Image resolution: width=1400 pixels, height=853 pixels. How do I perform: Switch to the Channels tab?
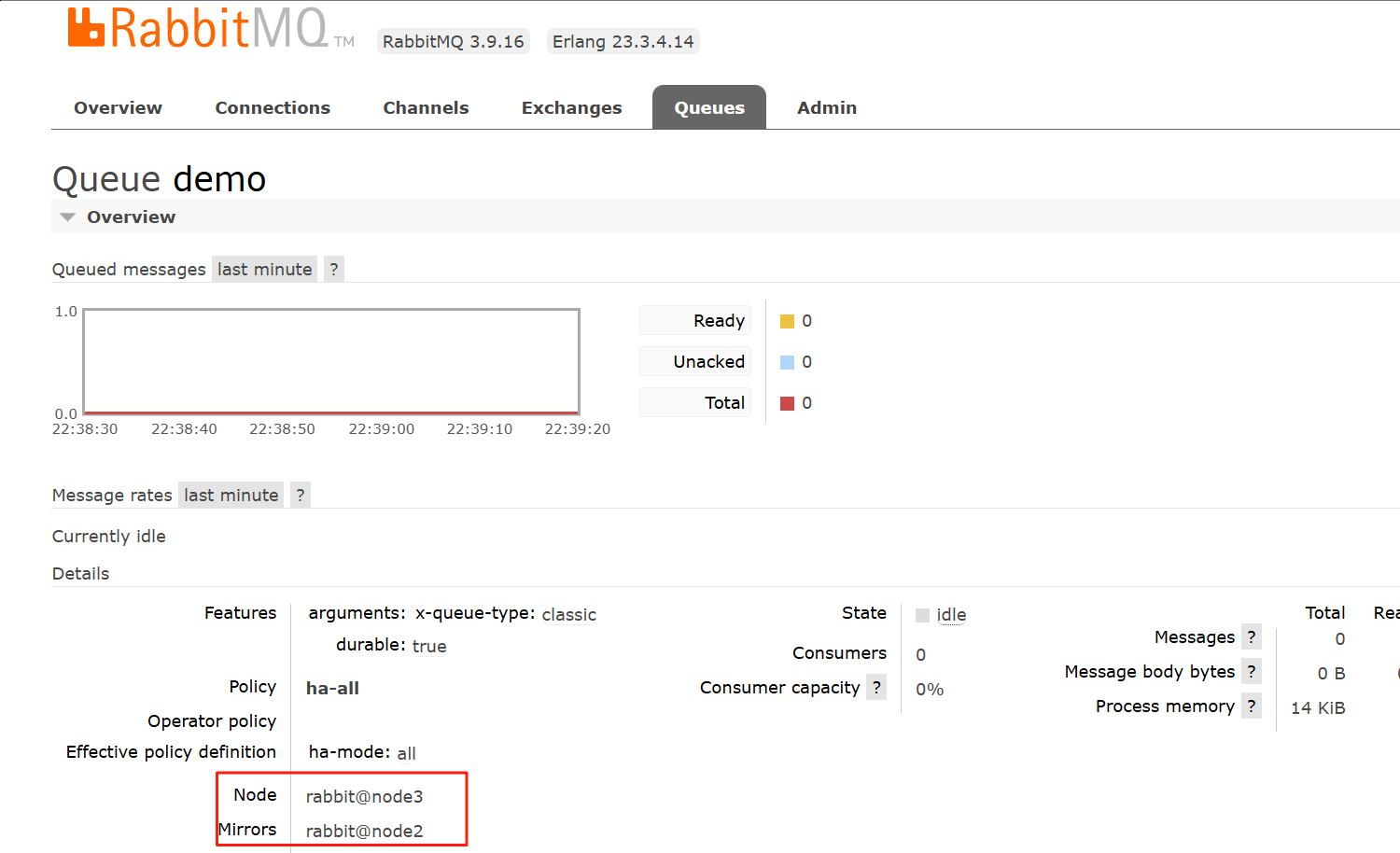click(x=426, y=107)
